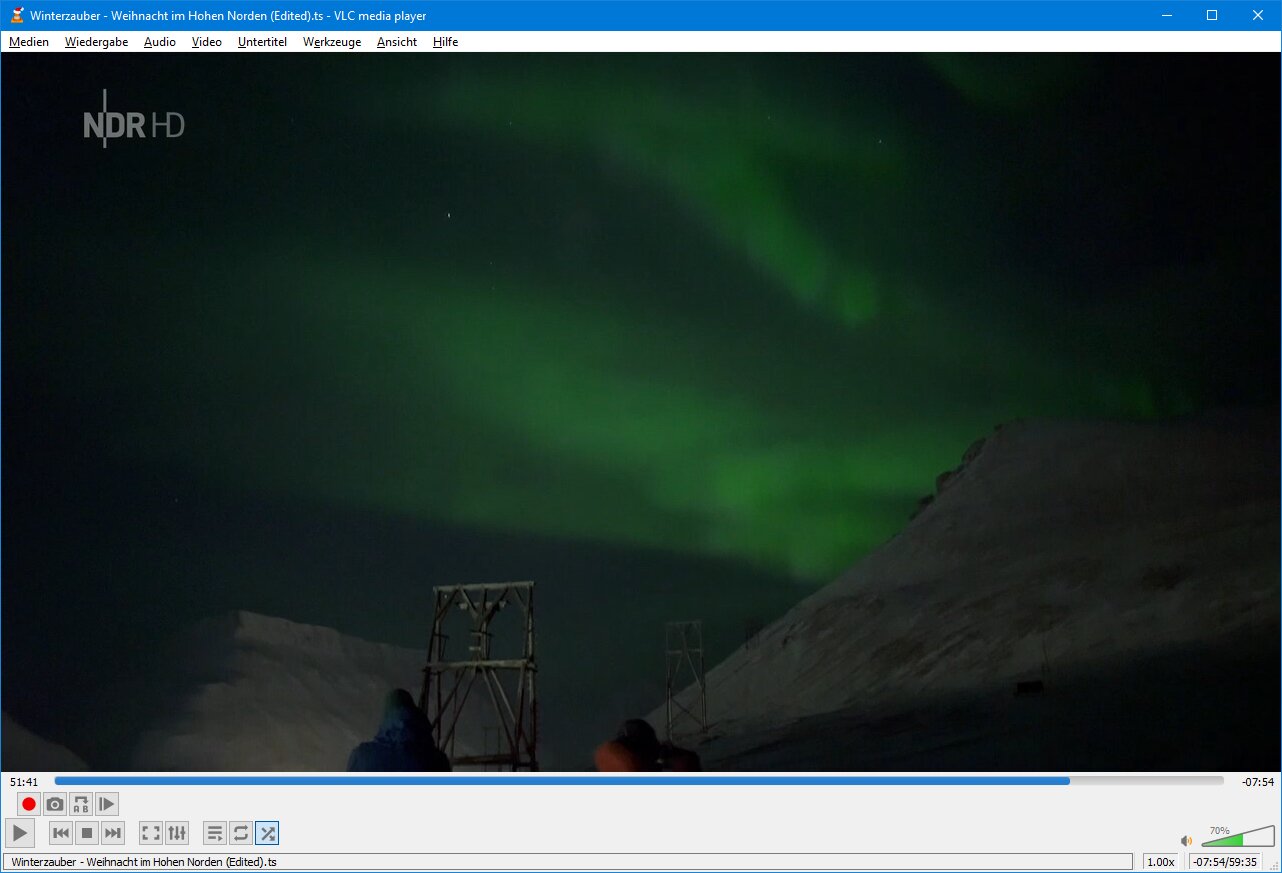Mute audio using the speaker icon
This screenshot has width=1282, height=873.
click(x=1186, y=841)
